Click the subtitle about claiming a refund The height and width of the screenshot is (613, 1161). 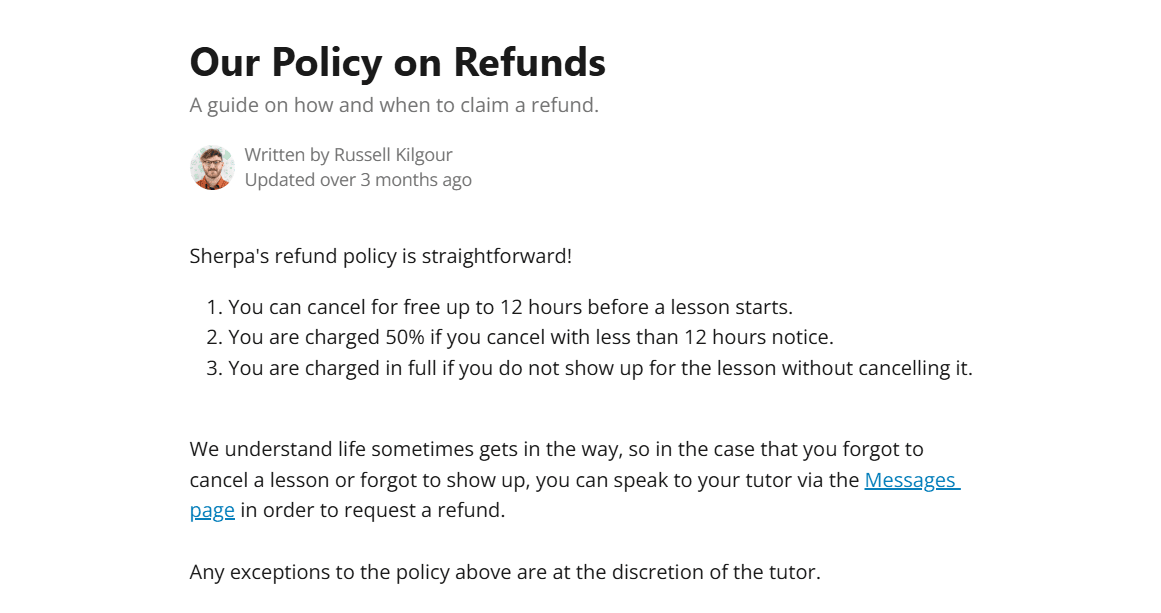point(394,105)
